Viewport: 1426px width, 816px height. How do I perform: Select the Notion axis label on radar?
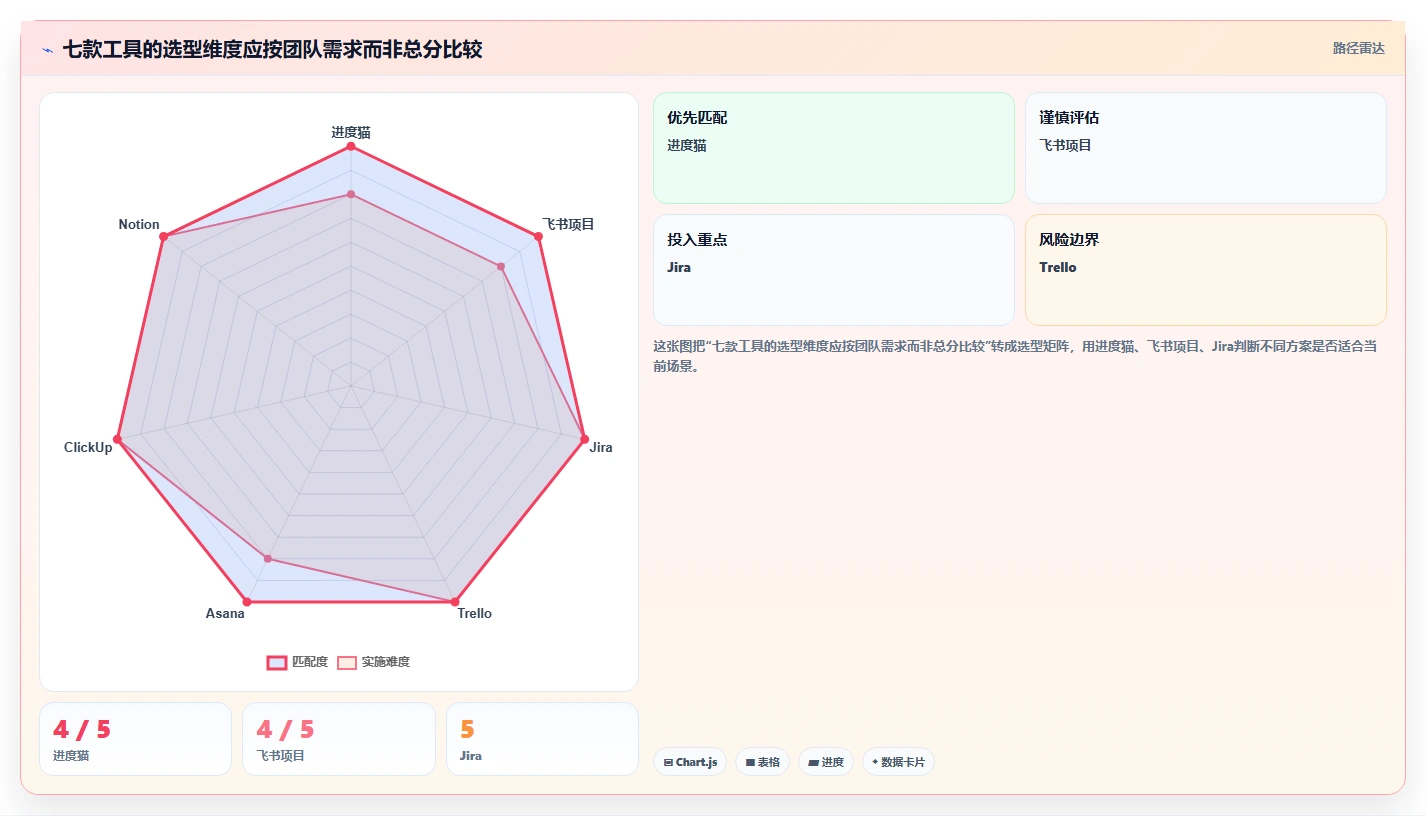pos(139,224)
